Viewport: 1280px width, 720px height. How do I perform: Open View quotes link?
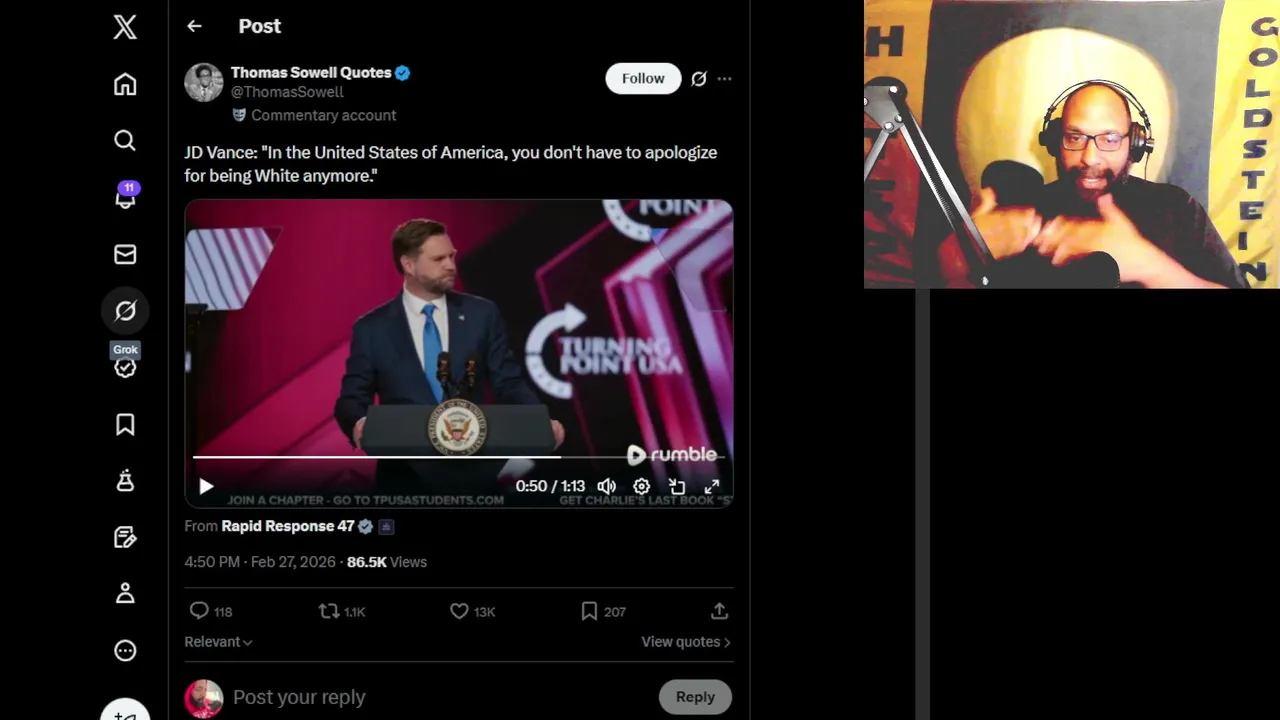coord(685,642)
